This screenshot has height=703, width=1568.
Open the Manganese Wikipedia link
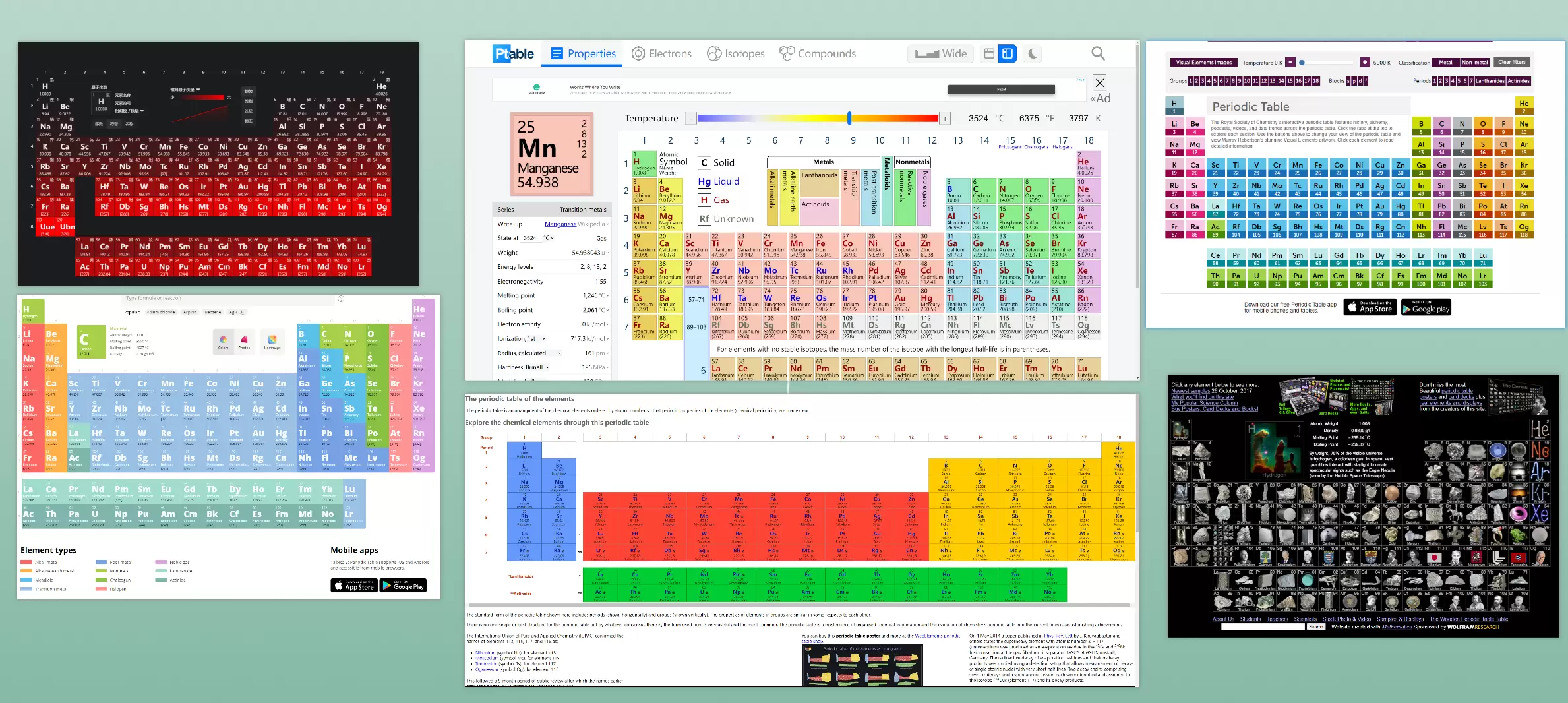560,224
